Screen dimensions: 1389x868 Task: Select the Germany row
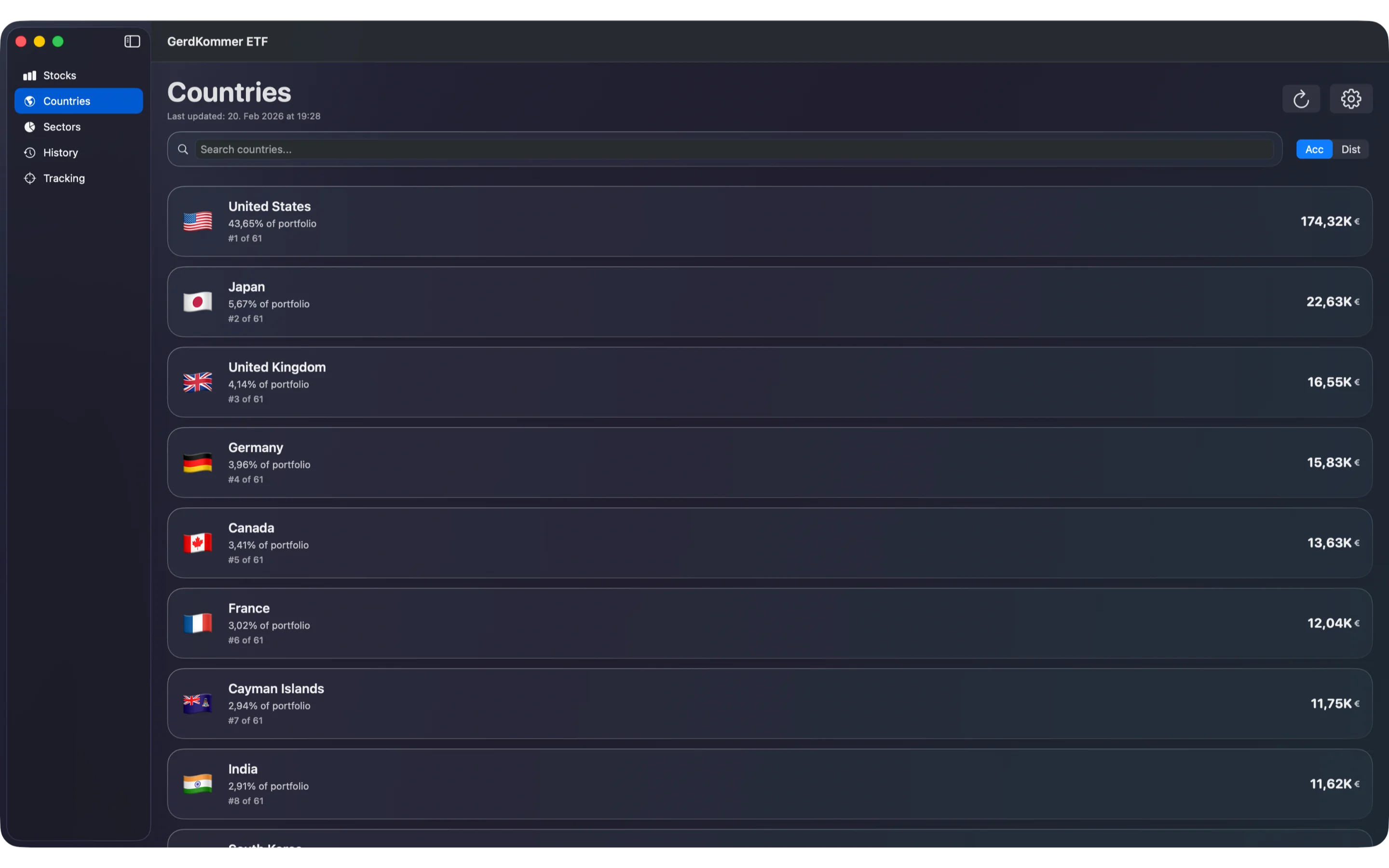coord(769,462)
